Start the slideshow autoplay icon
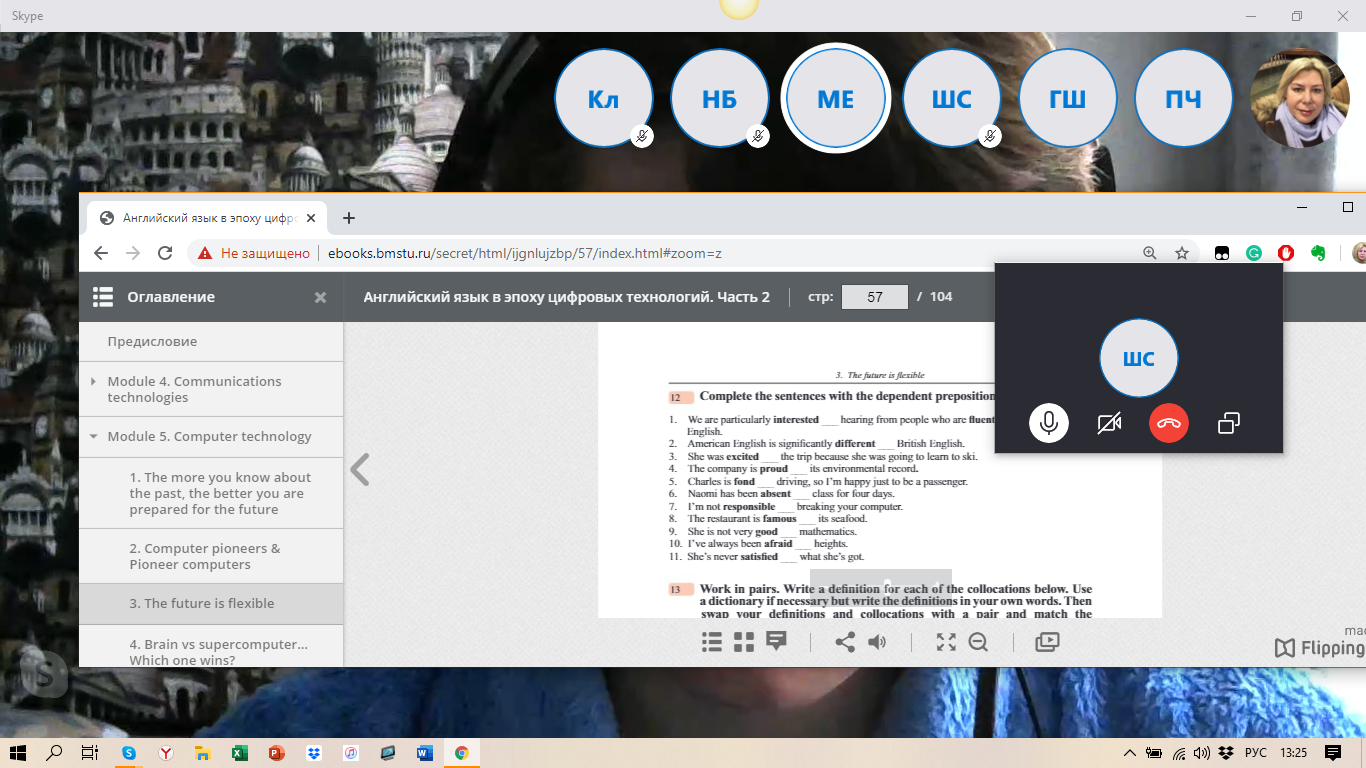The height and width of the screenshot is (768, 1366). coord(1047,642)
